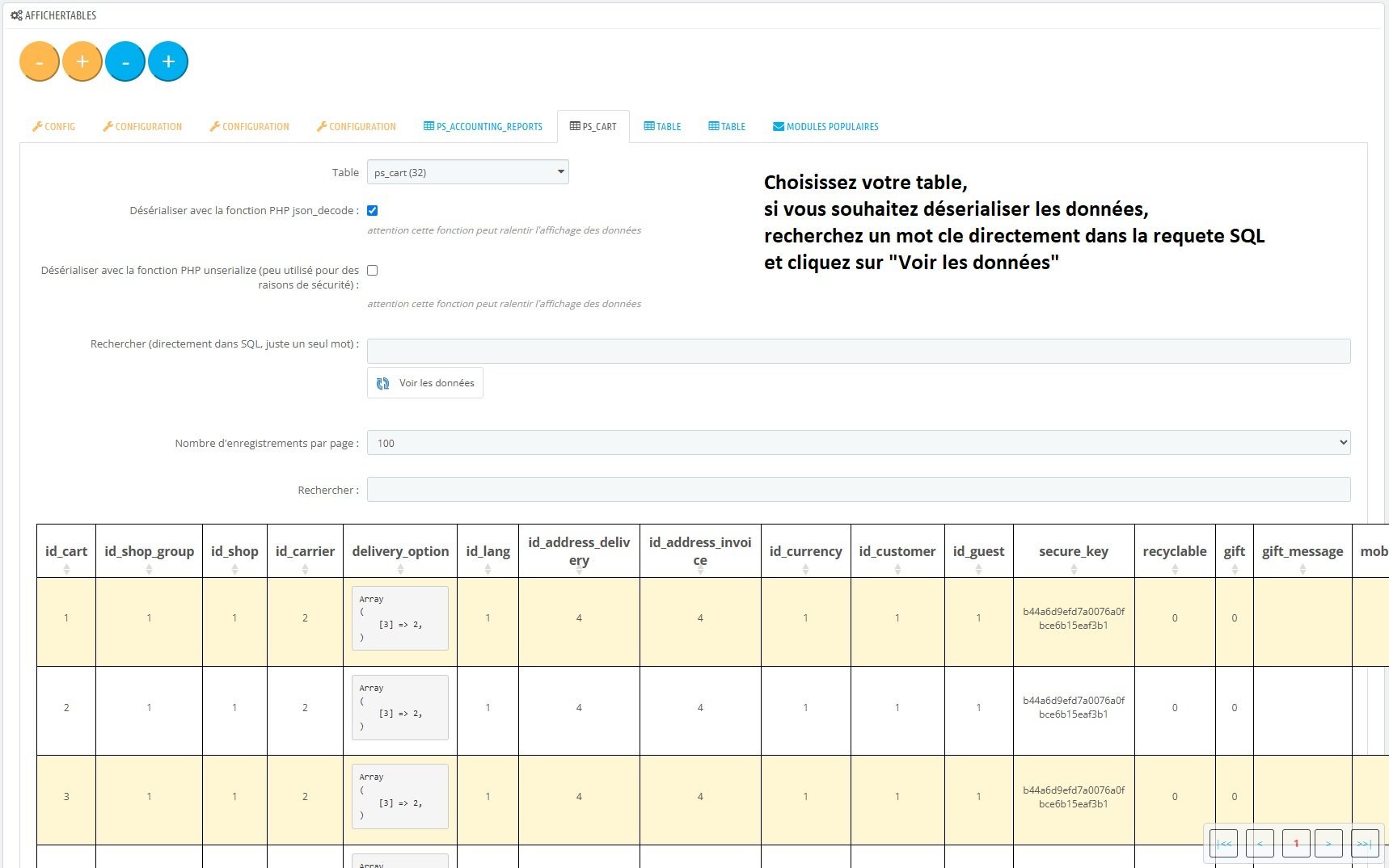Select page 1 in the pagination
Viewport: 1389px width, 868px height.
[x=1296, y=844]
